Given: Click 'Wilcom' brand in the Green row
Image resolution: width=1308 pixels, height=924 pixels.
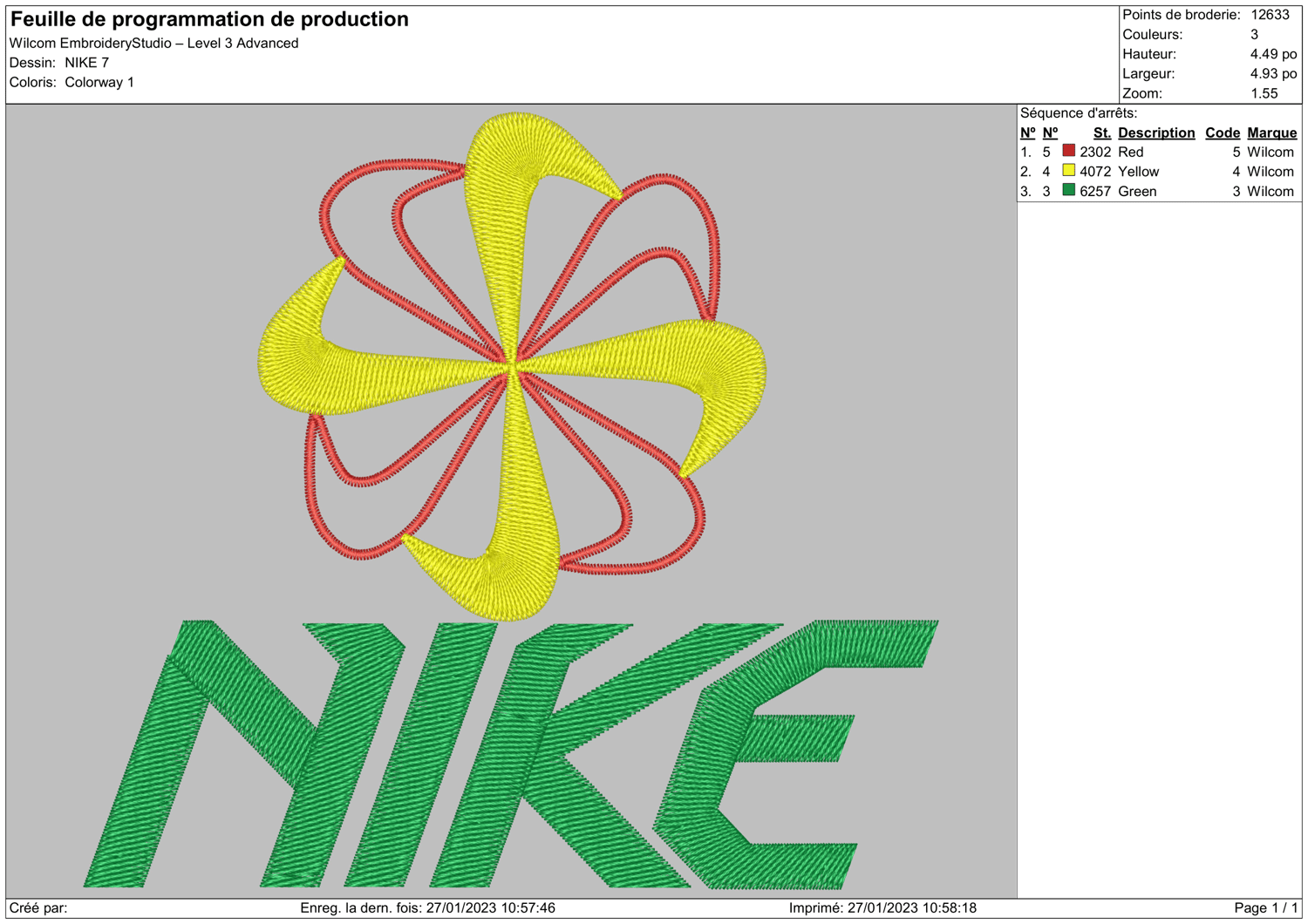Looking at the screenshot, I should [x=1271, y=192].
